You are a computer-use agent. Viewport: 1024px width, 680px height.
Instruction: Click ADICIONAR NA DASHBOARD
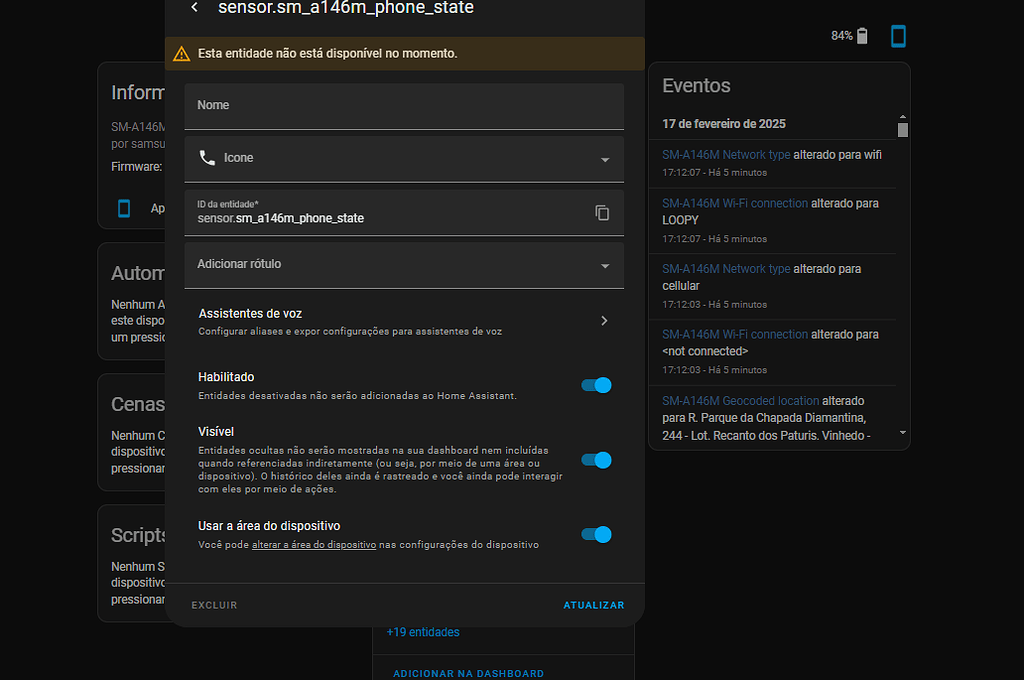point(468,673)
